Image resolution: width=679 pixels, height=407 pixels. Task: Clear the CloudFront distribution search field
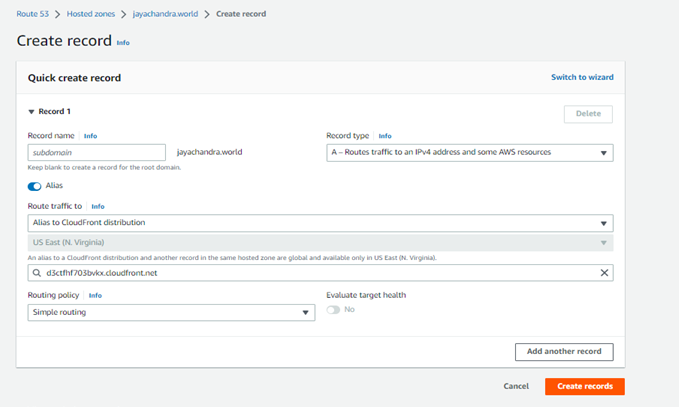(x=603, y=272)
